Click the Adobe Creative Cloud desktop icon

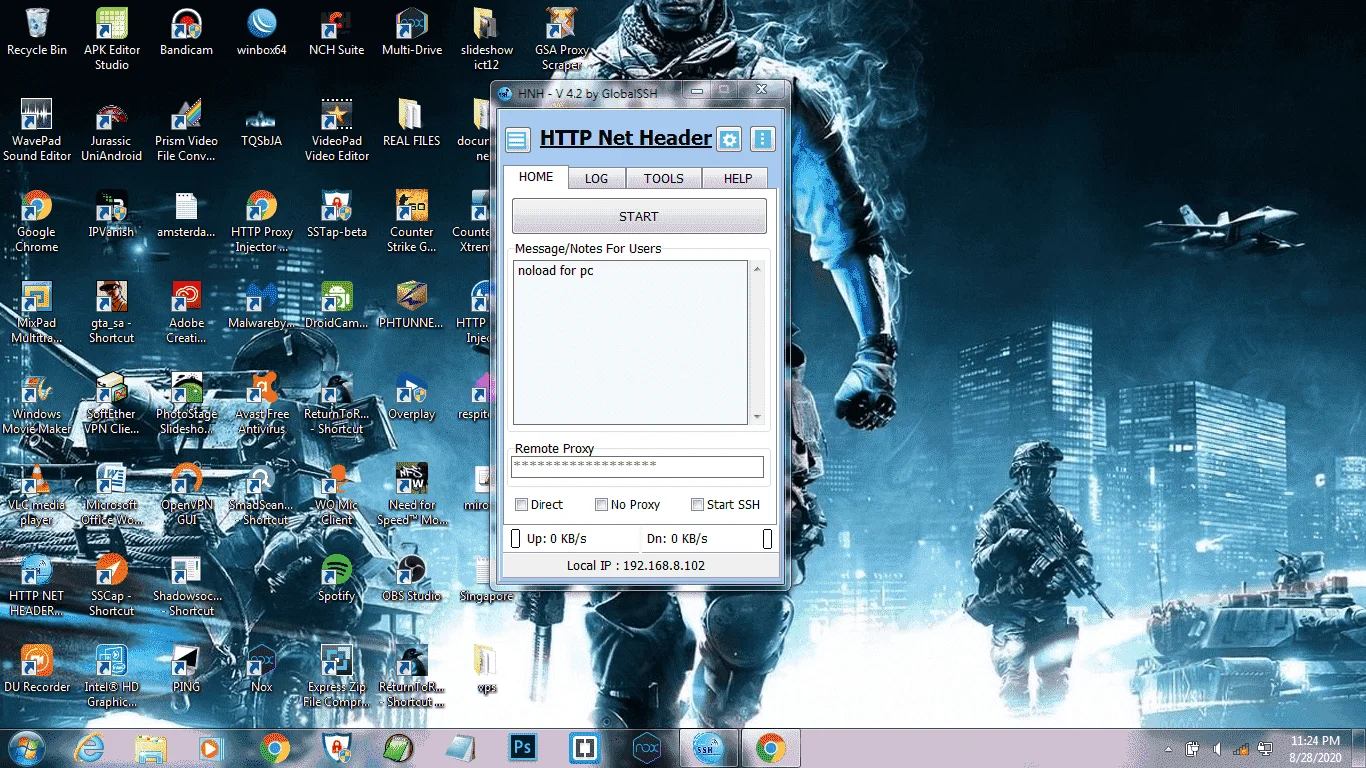coord(187,311)
